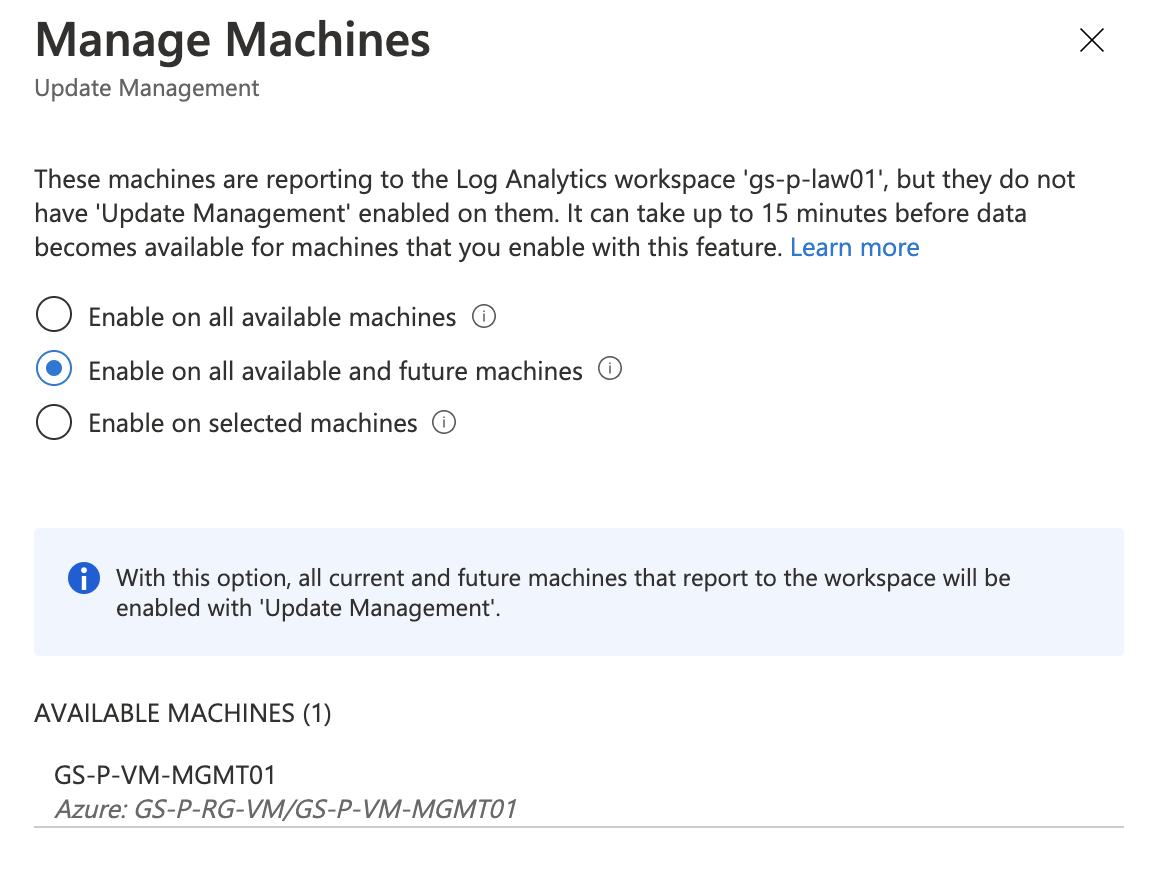Click the 'Update Management' subtitle label
Image resolution: width=1160 pixels, height=884 pixels.
[146, 88]
